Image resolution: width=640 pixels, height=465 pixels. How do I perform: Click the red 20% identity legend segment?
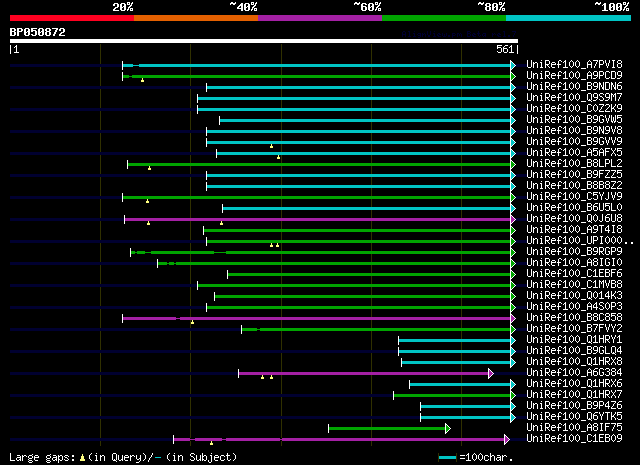[x=72, y=18]
